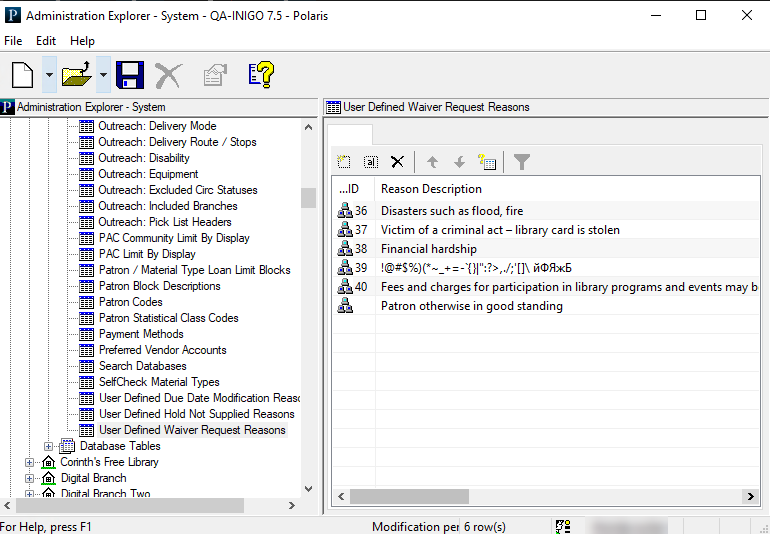Image resolution: width=770 pixels, height=534 pixels.
Task: Move entry up with the up arrow
Action: (x=432, y=162)
